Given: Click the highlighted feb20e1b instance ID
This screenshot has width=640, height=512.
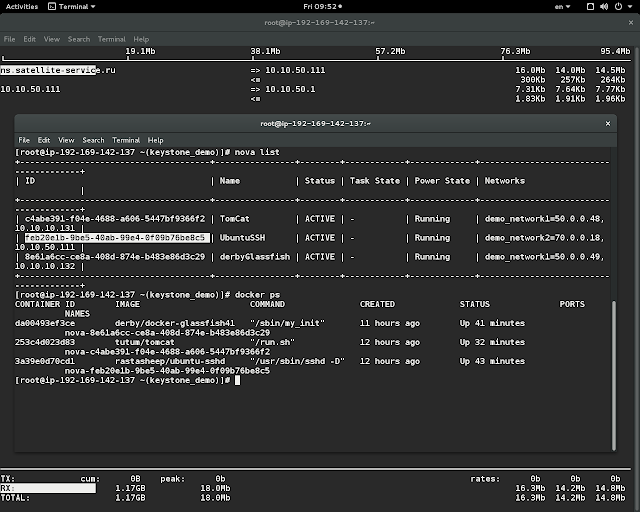Looking at the screenshot, I should (x=117, y=238).
